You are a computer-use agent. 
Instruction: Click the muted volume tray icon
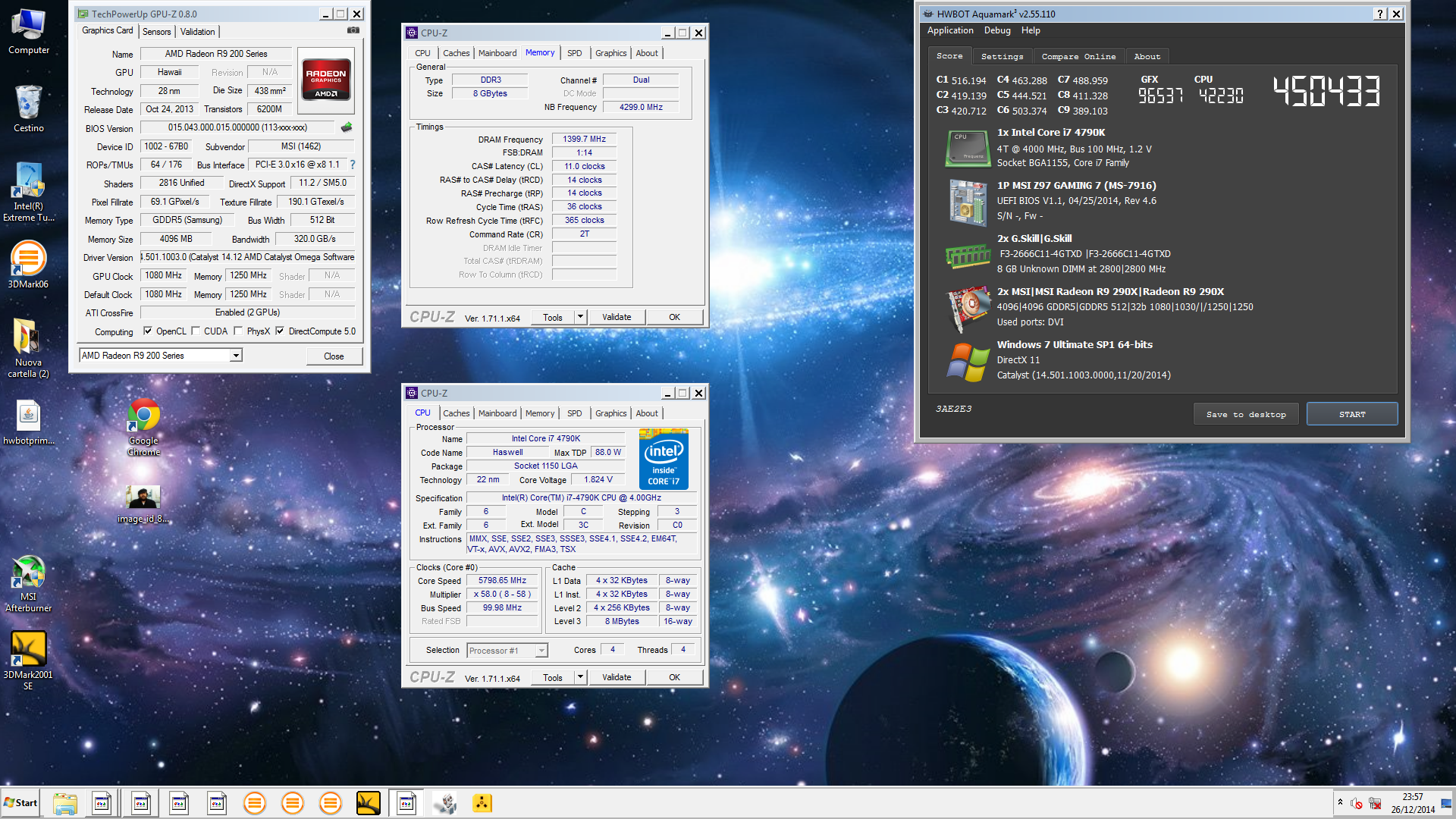point(1357,803)
